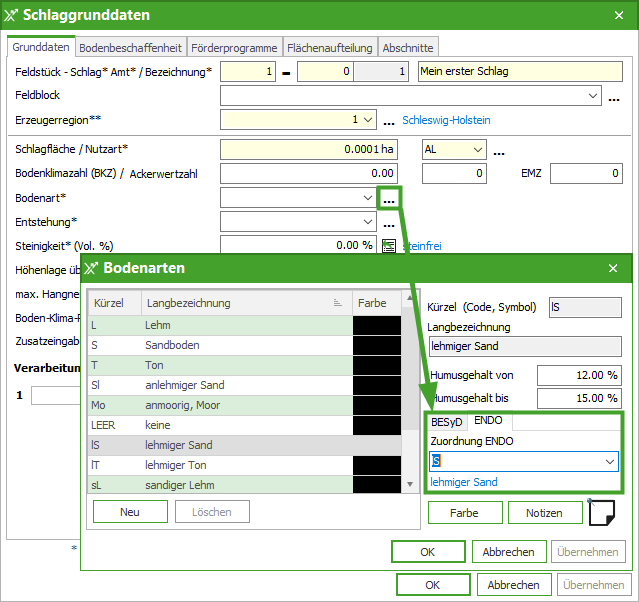This screenshot has width=639, height=602.
Task: Expand the Erzeugerregion dropdown
Action: click(x=369, y=120)
